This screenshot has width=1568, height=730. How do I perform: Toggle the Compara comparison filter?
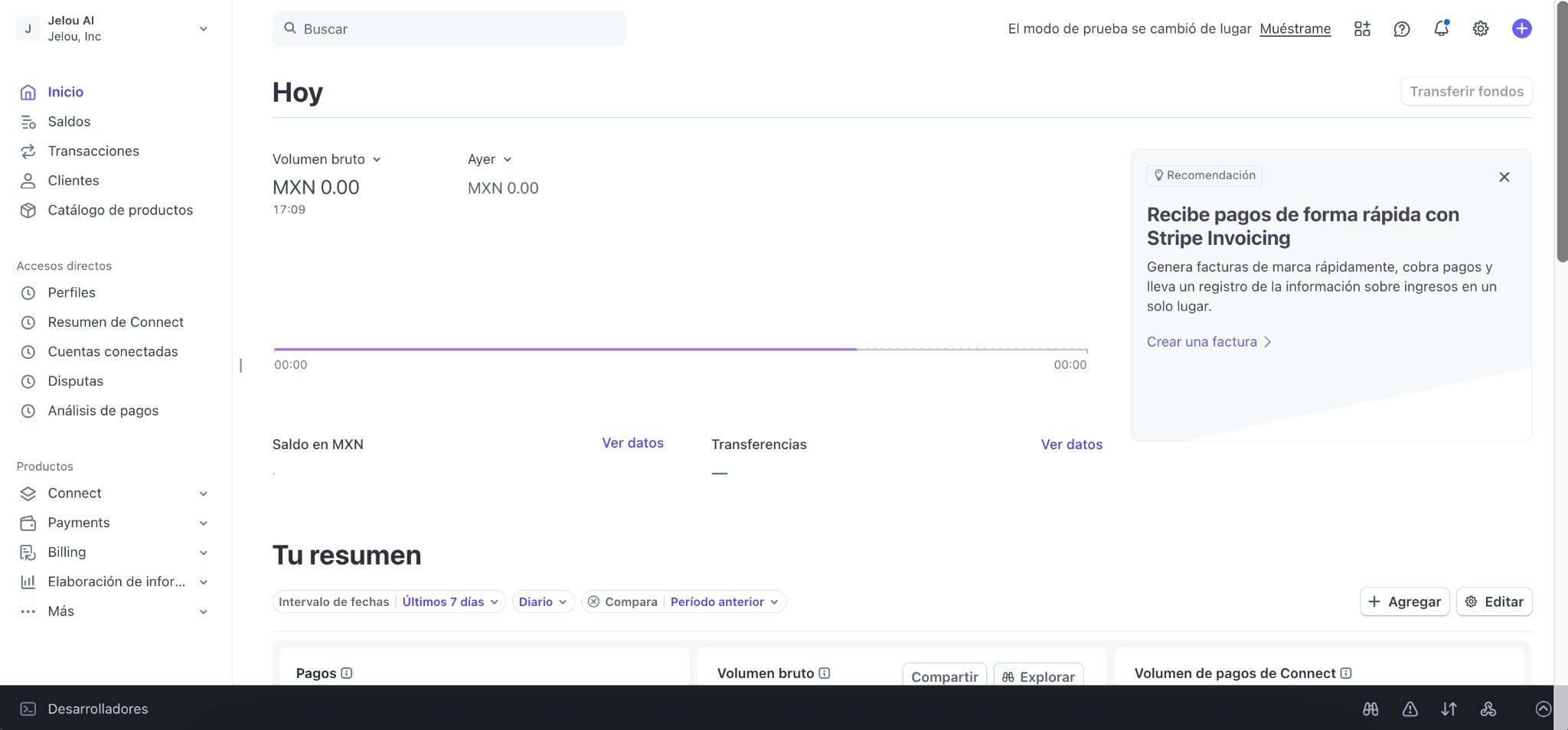622,601
